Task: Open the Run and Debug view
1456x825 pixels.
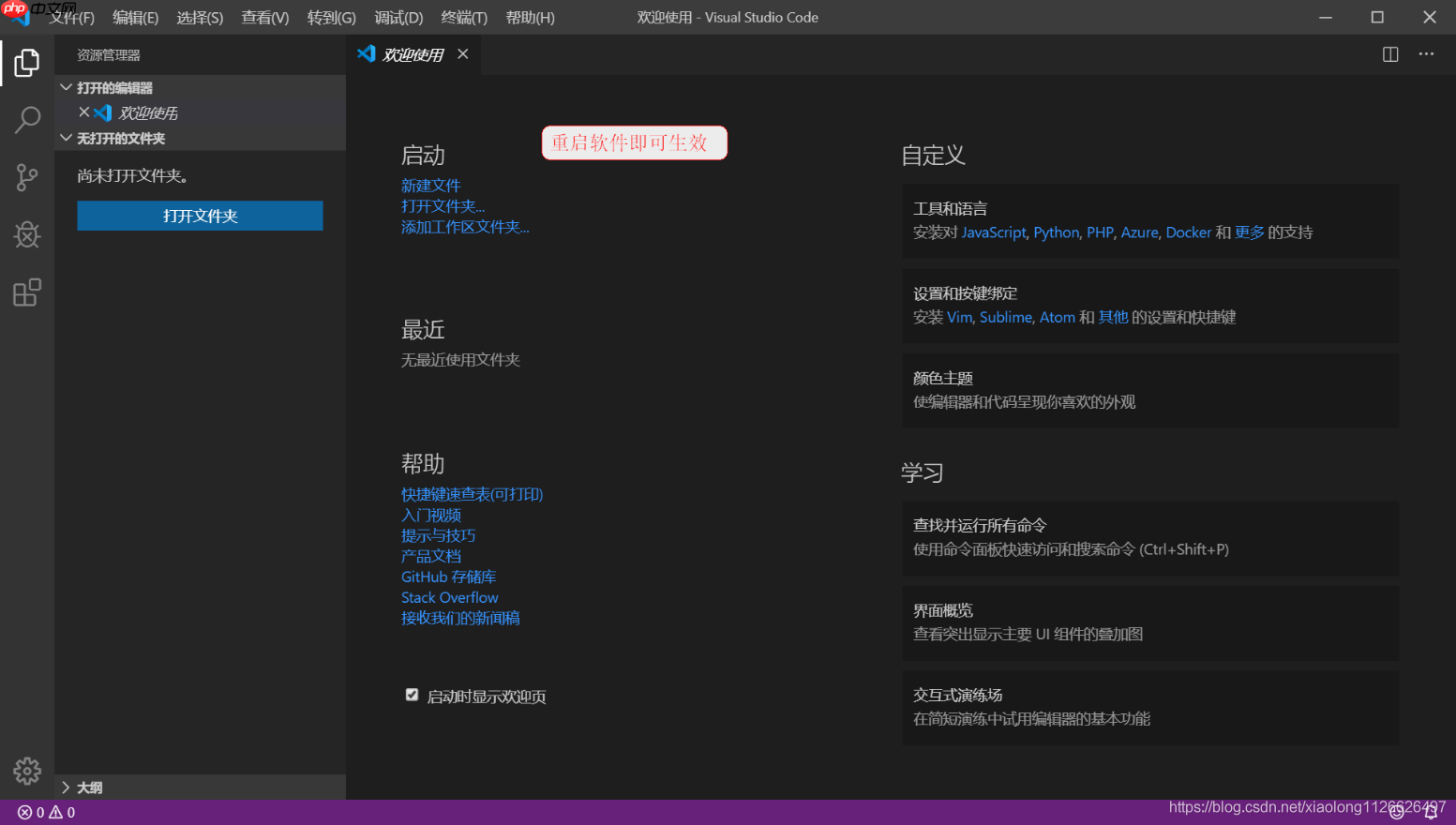Action: [26, 234]
